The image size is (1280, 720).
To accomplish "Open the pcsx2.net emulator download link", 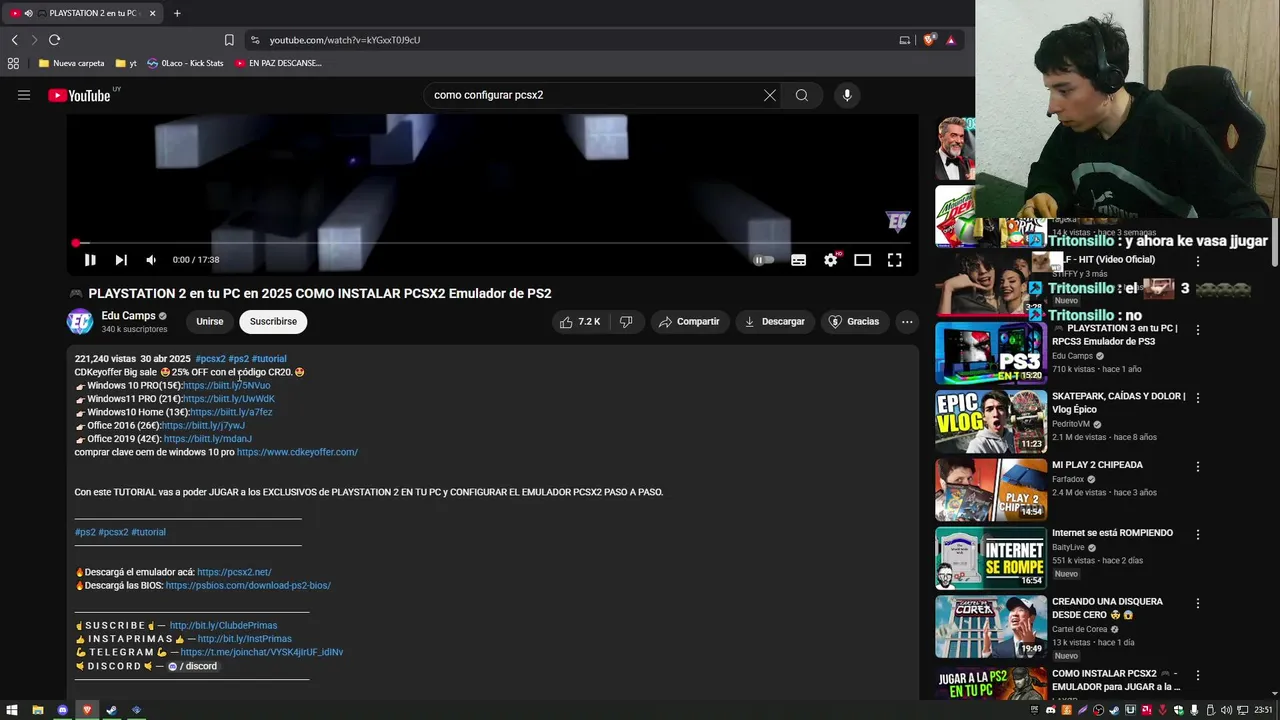I will 234,572.
